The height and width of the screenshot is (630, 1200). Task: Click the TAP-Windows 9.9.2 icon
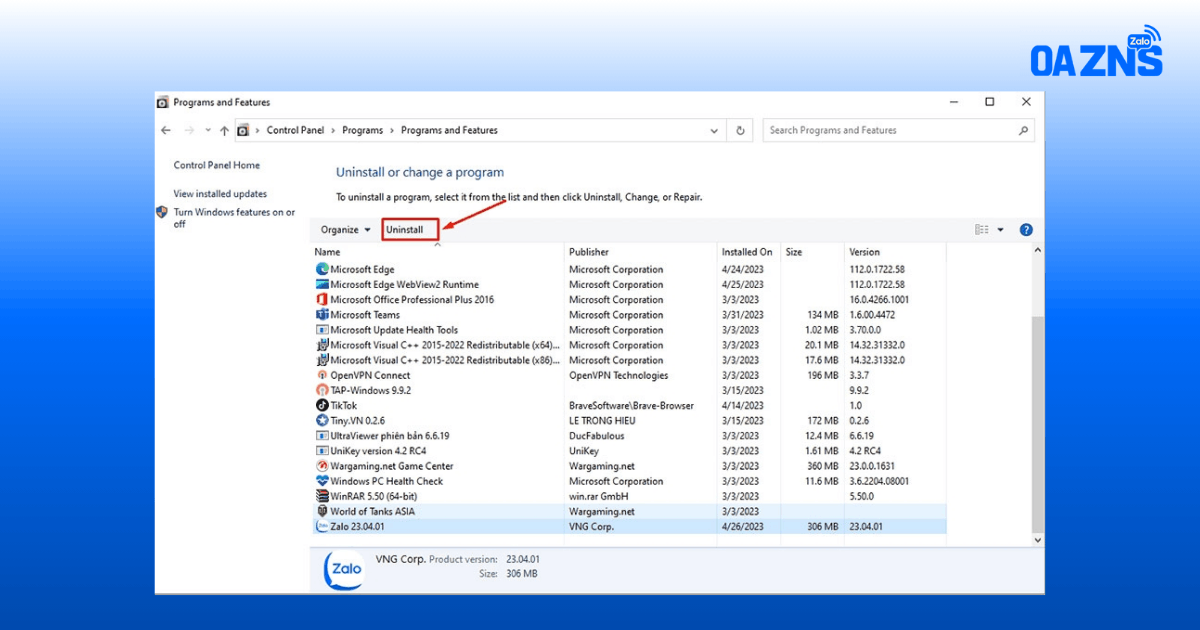(x=322, y=390)
